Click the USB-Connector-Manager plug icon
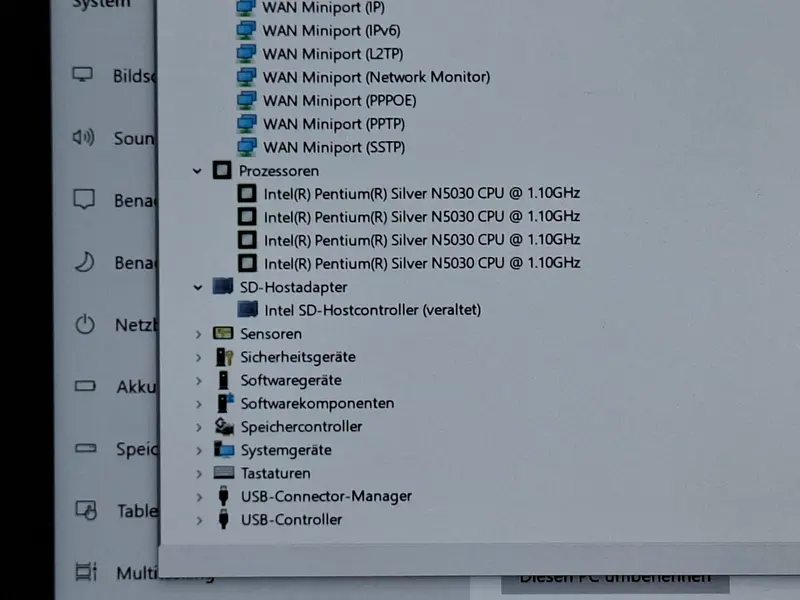Screen dimensions: 800x600 point(223,496)
